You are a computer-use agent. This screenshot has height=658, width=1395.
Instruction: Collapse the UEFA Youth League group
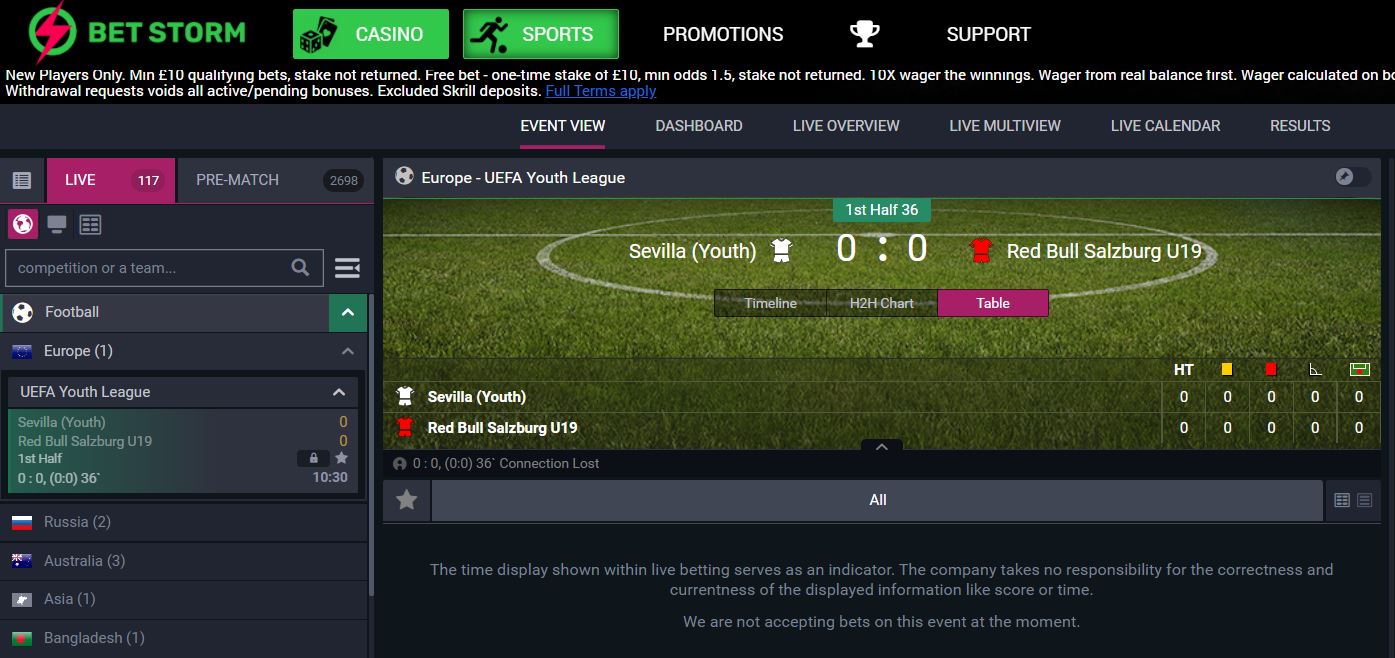tap(339, 392)
